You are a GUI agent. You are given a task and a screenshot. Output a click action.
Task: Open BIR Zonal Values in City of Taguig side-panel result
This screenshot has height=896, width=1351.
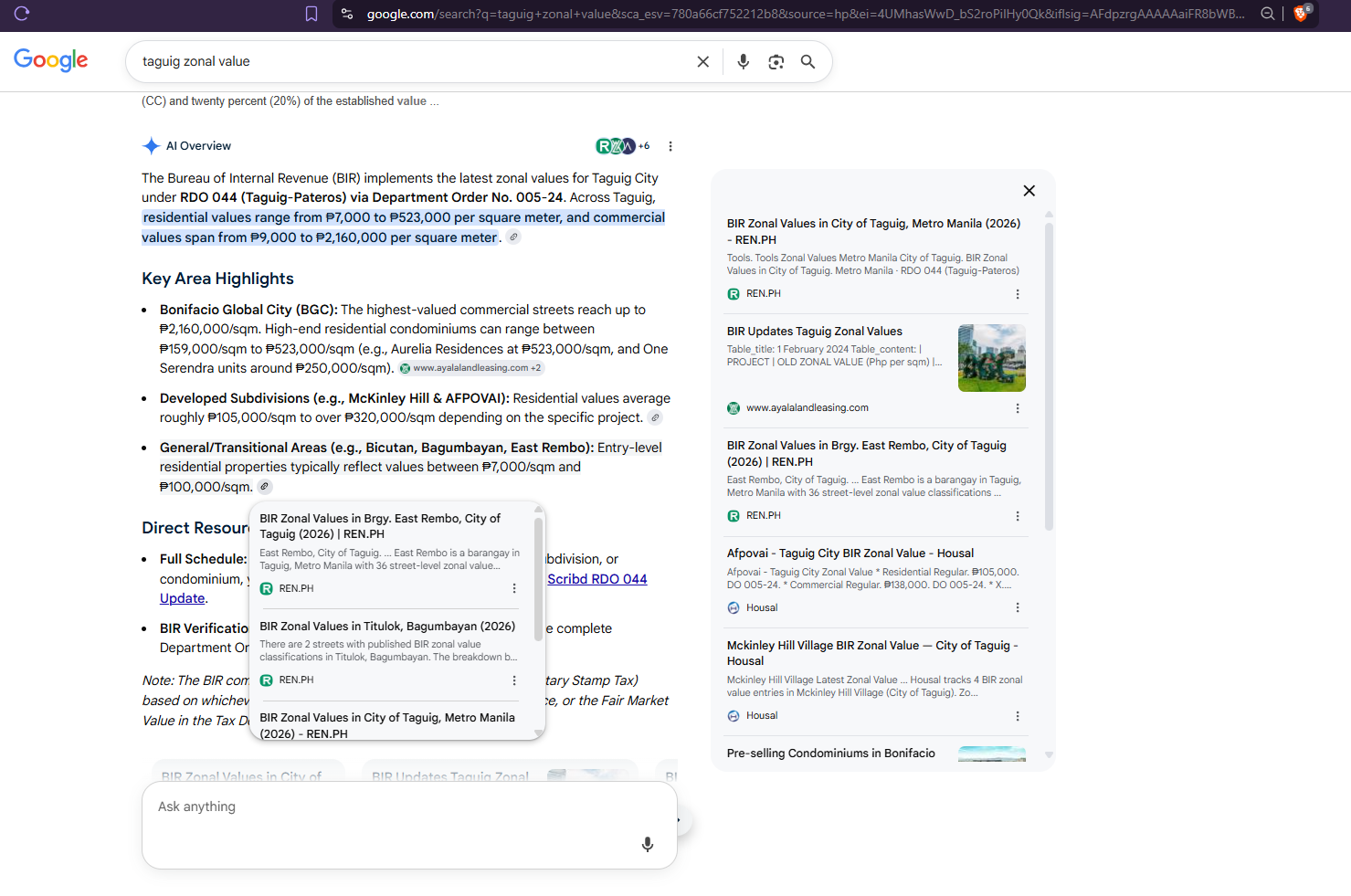click(873, 231)
